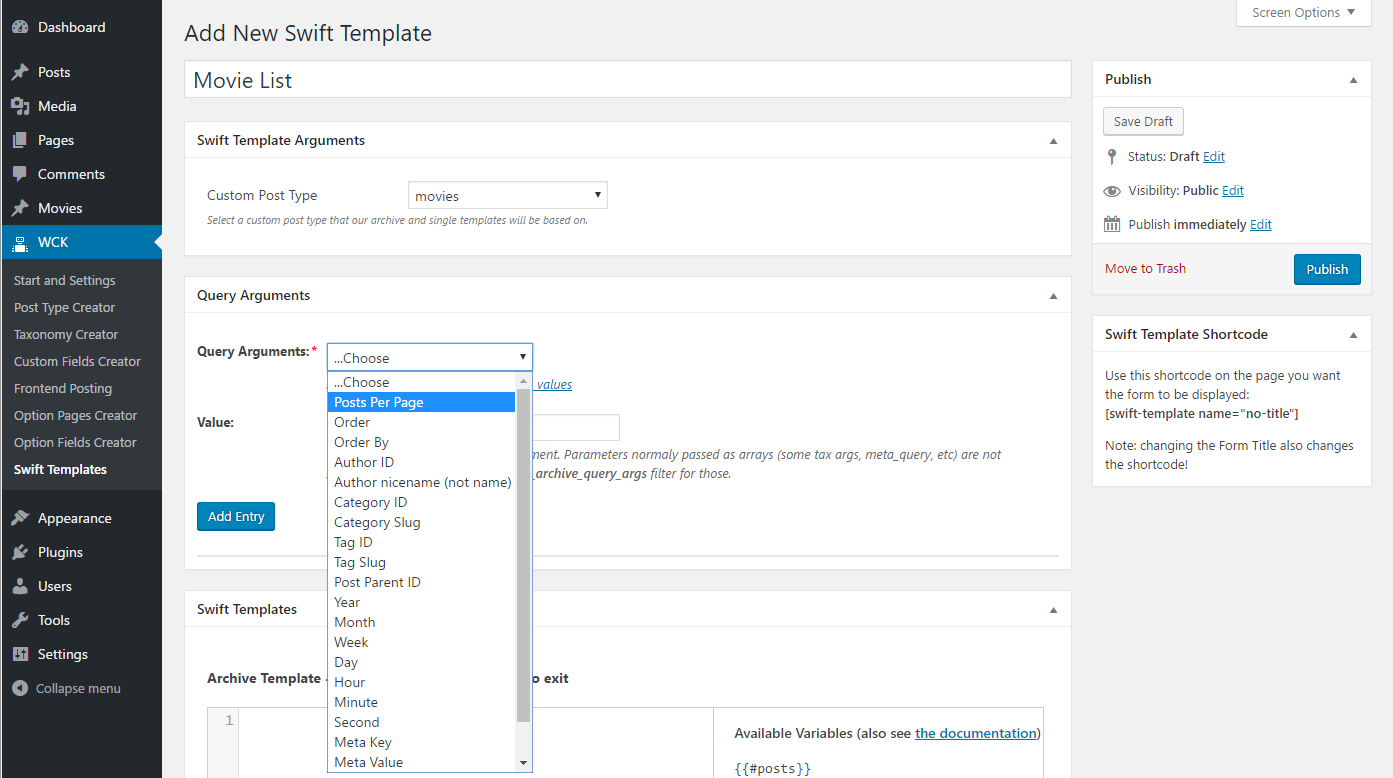Click the Posts pushpin icon
The width and height of the screenshot is (1393, 778).
coord(20,72)
